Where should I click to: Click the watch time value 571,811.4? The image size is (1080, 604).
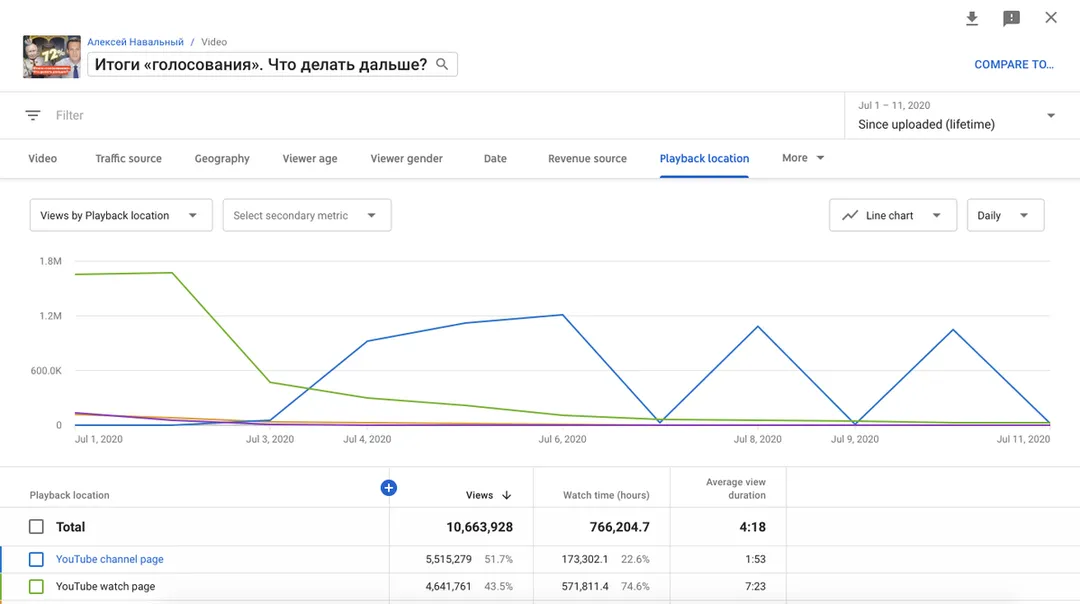pyautogui.click(x=585, y=587)
